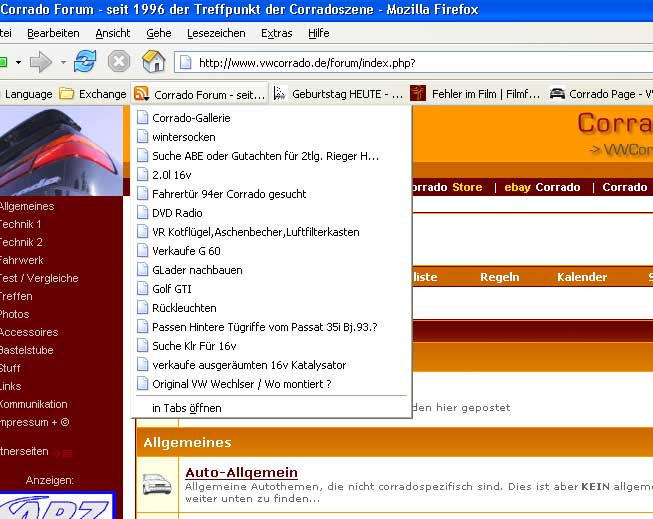Open the Exchange bookmark folder
The image size is (653, 519).
pos(92,94)
